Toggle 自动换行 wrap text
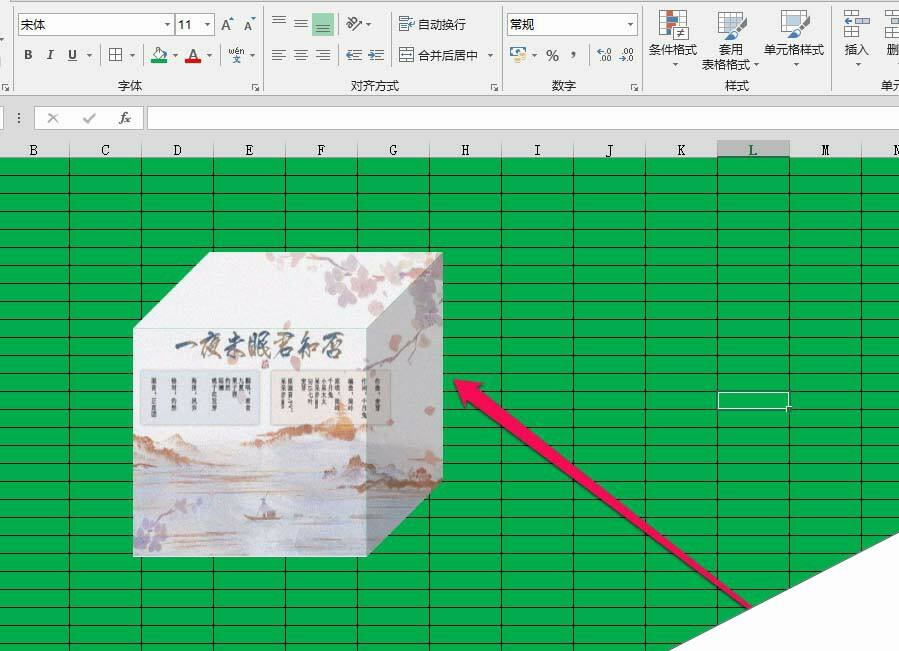This screenshot has height=651, width=899. (x=432, y=24)
